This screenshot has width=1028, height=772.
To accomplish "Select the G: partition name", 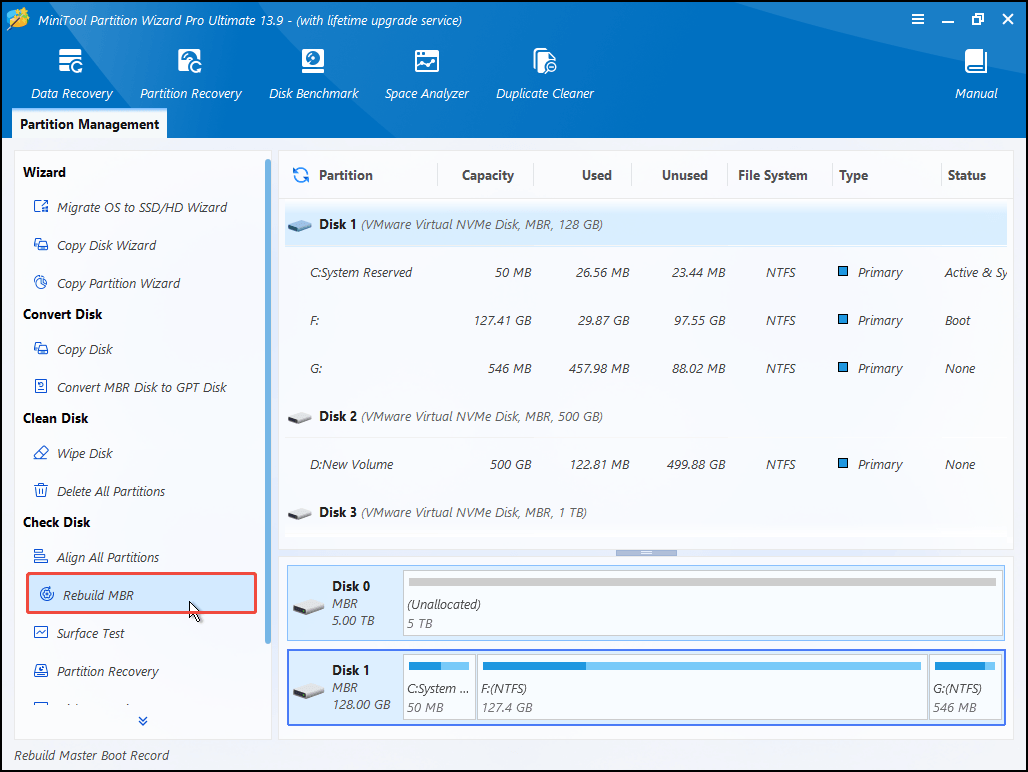I will 315,368.
